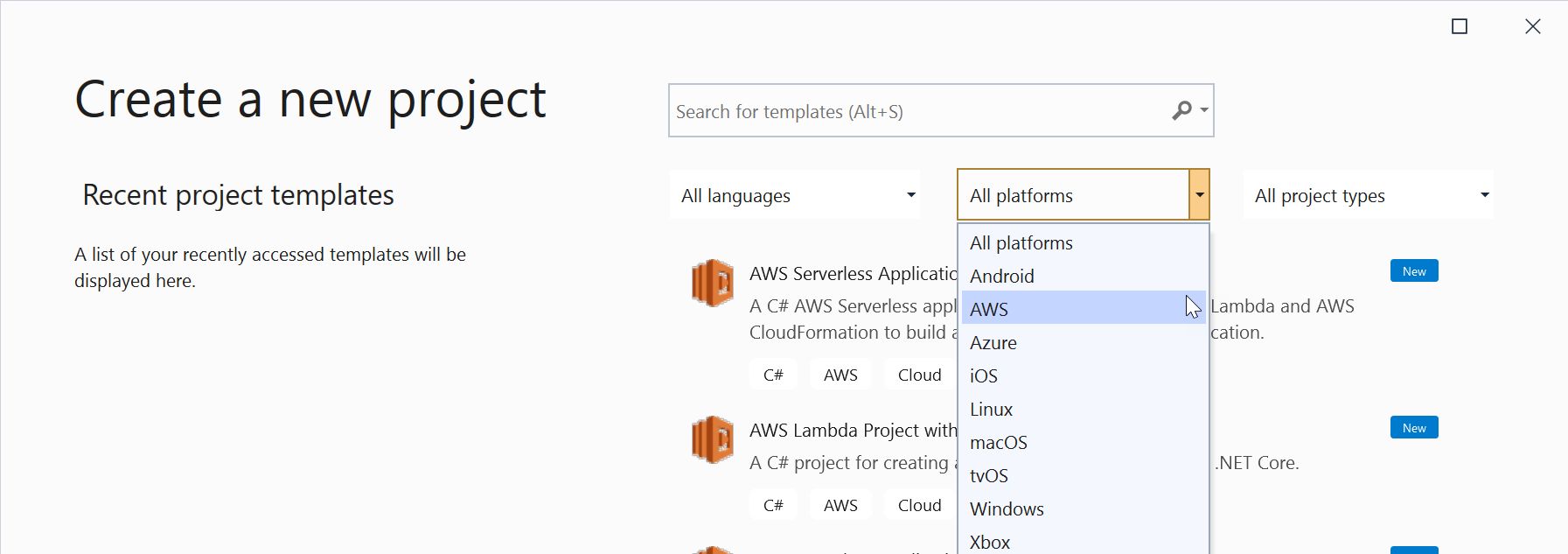1568x554 pixels.
Task: Choose Windows platform option
Action: [1084, 508]
